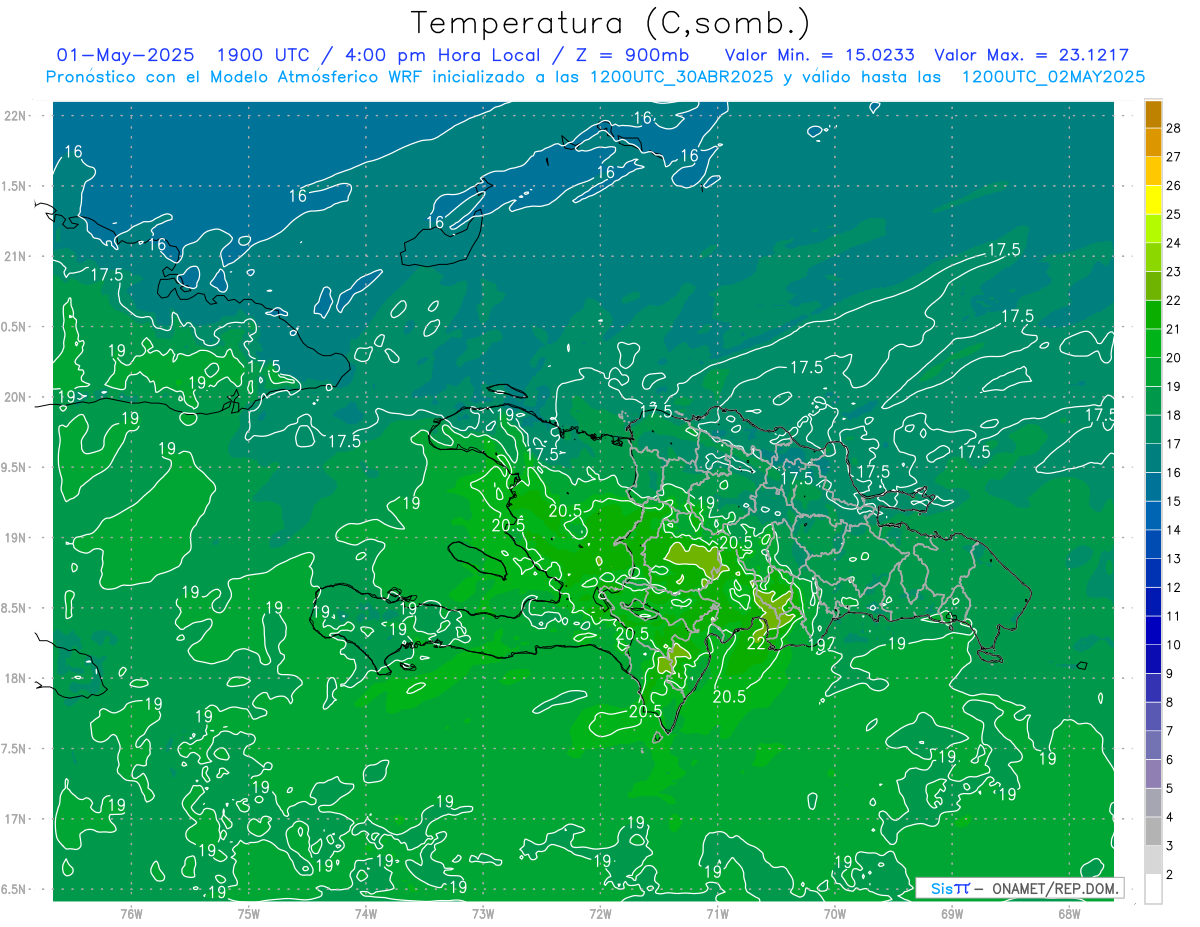Pick the blue swatch between 14 and 15
This screenshot has height=927, width=1200.
[x=1153, y=516]
